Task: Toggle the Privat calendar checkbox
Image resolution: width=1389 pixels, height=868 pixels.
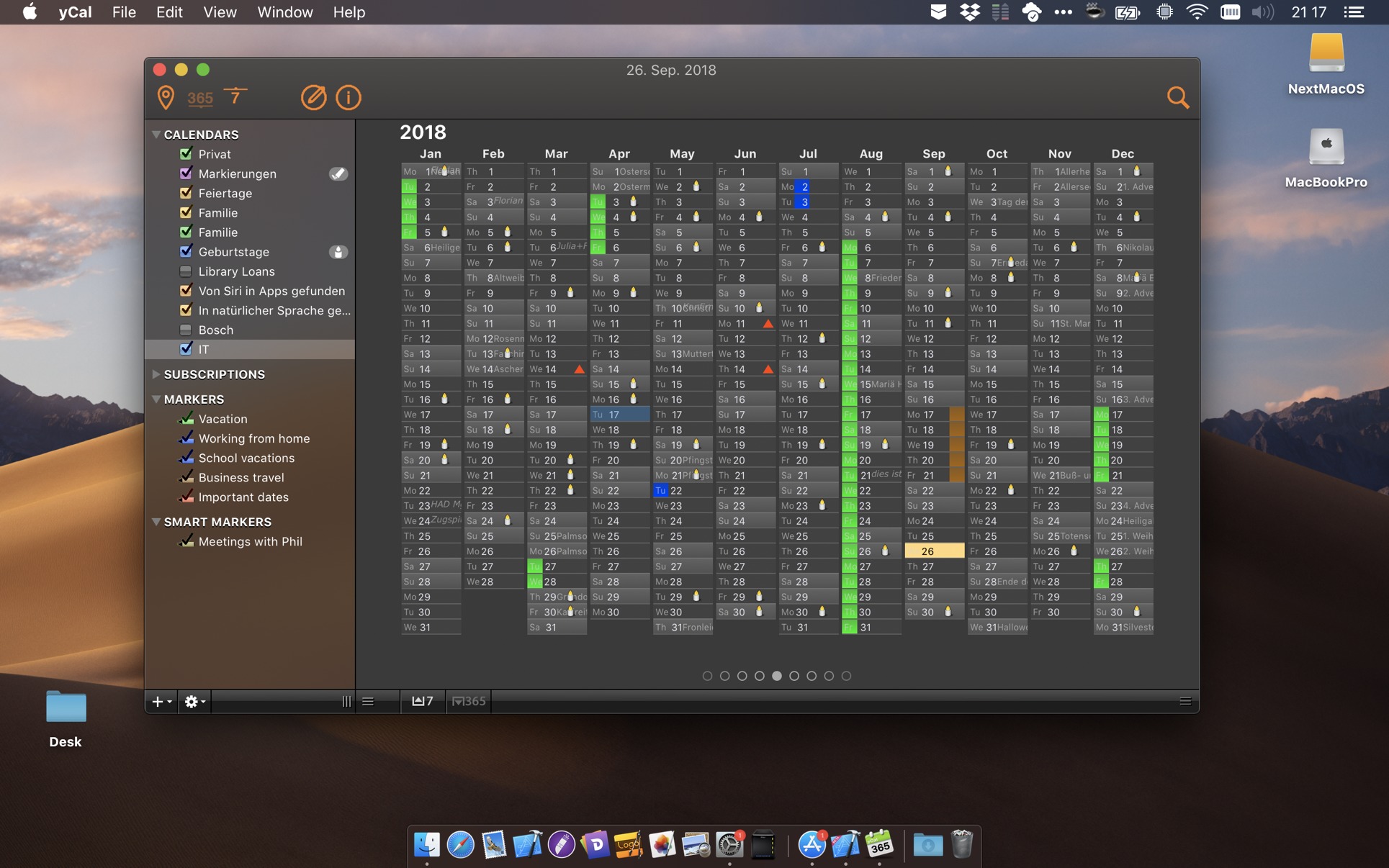Action: (186, 154)
